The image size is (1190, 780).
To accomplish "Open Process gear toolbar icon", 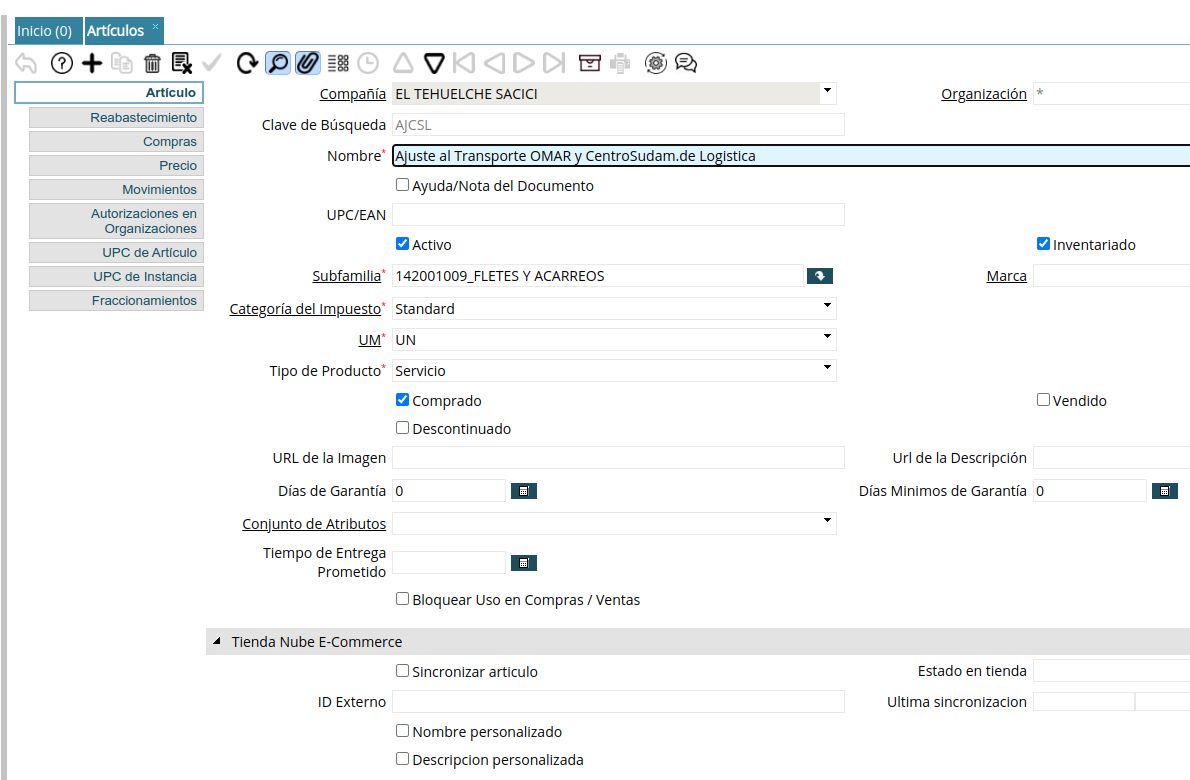I will click(x=656, y=63).
